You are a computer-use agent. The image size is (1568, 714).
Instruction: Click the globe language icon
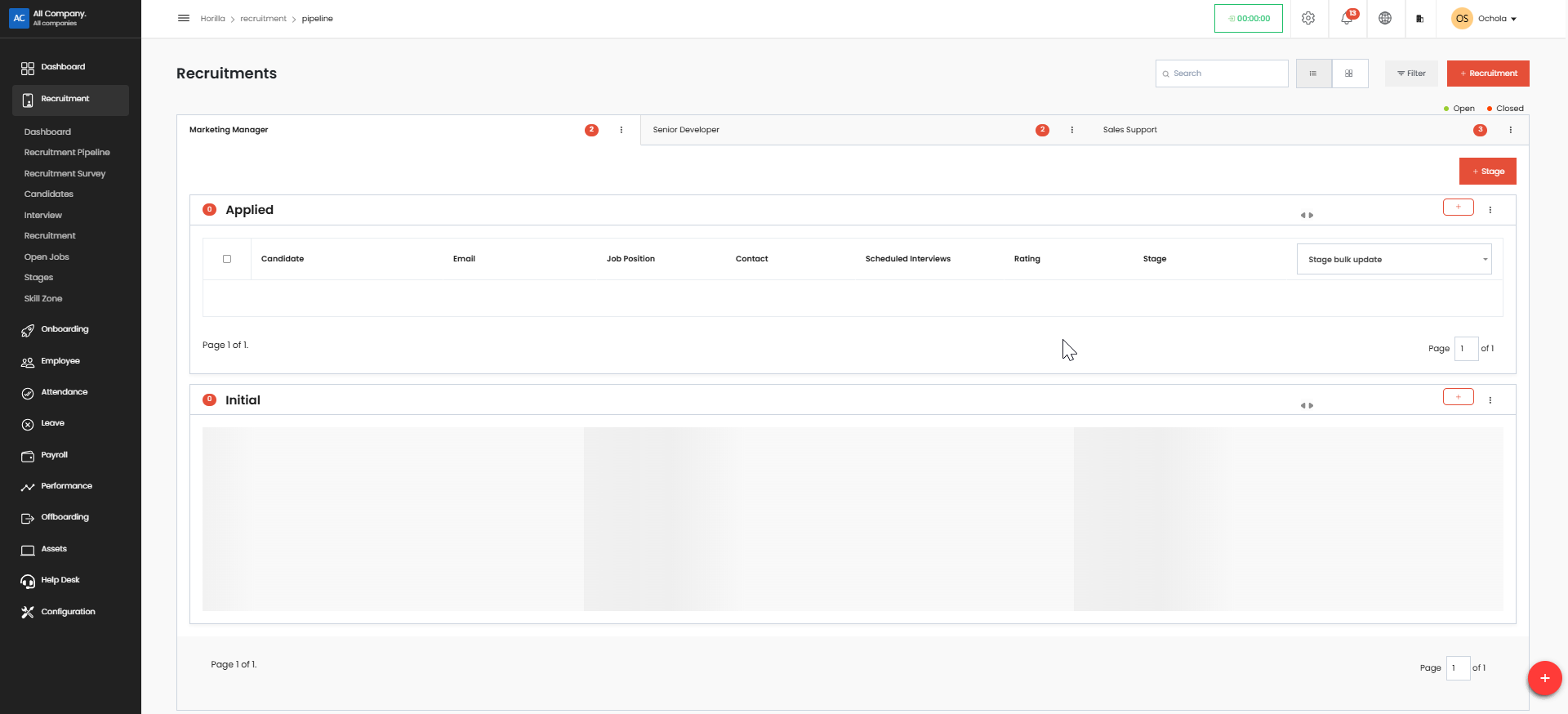pos(1385,18)
